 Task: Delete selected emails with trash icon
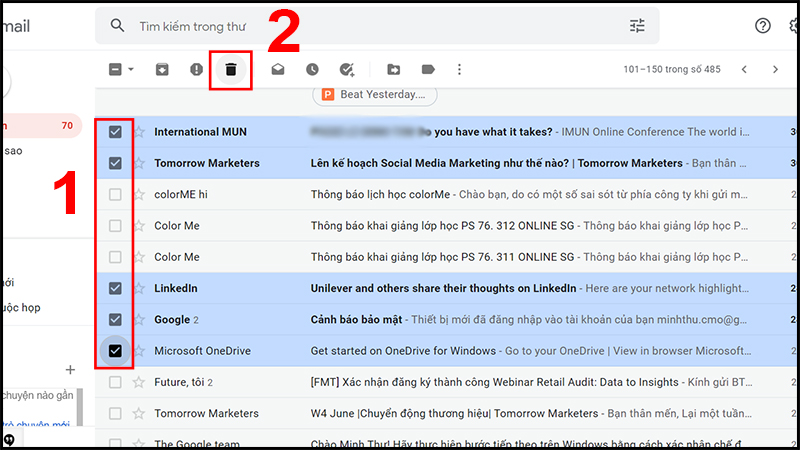(x=231, y=69)
